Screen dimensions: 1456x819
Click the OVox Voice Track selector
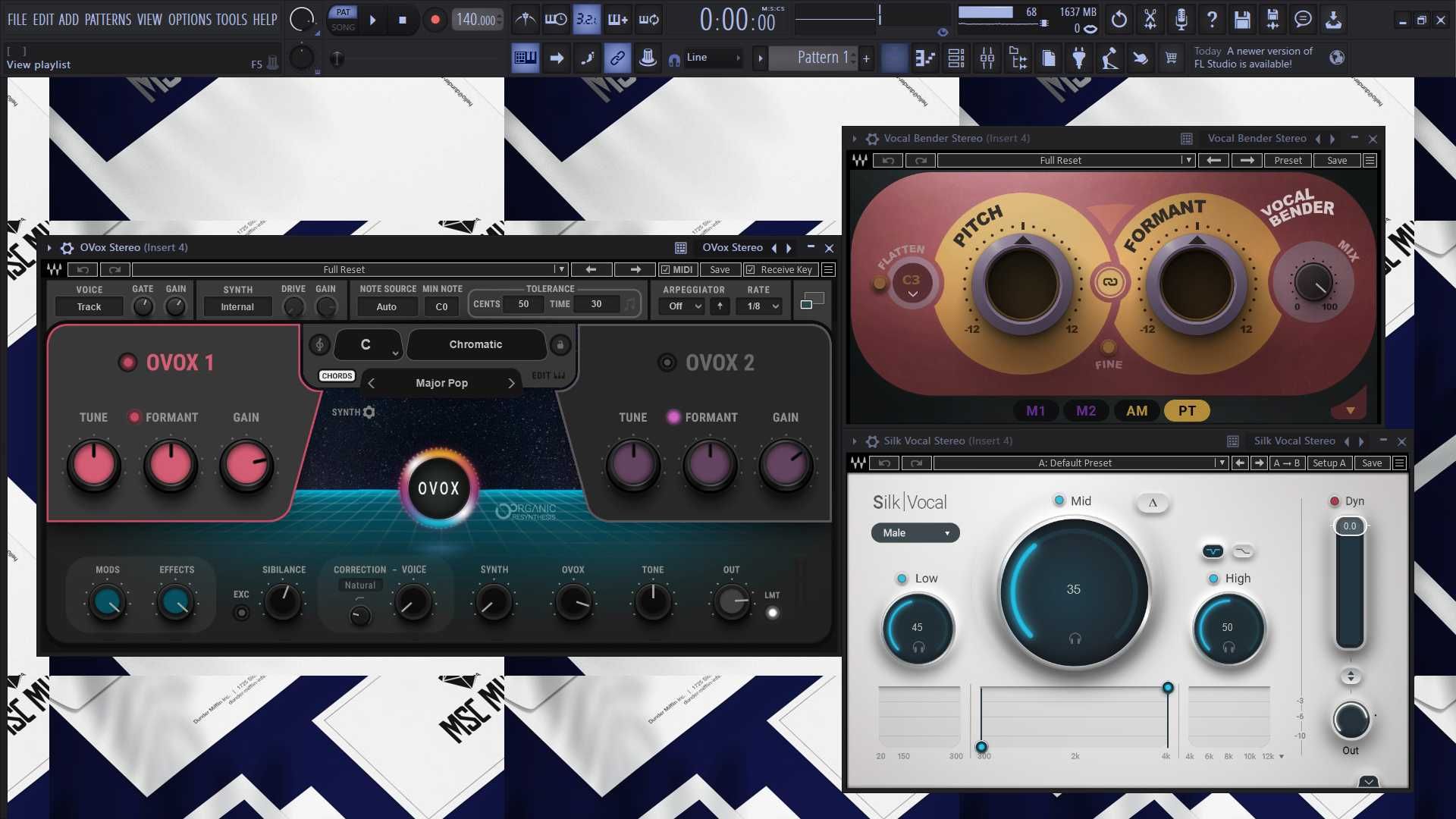coord(89,307)
